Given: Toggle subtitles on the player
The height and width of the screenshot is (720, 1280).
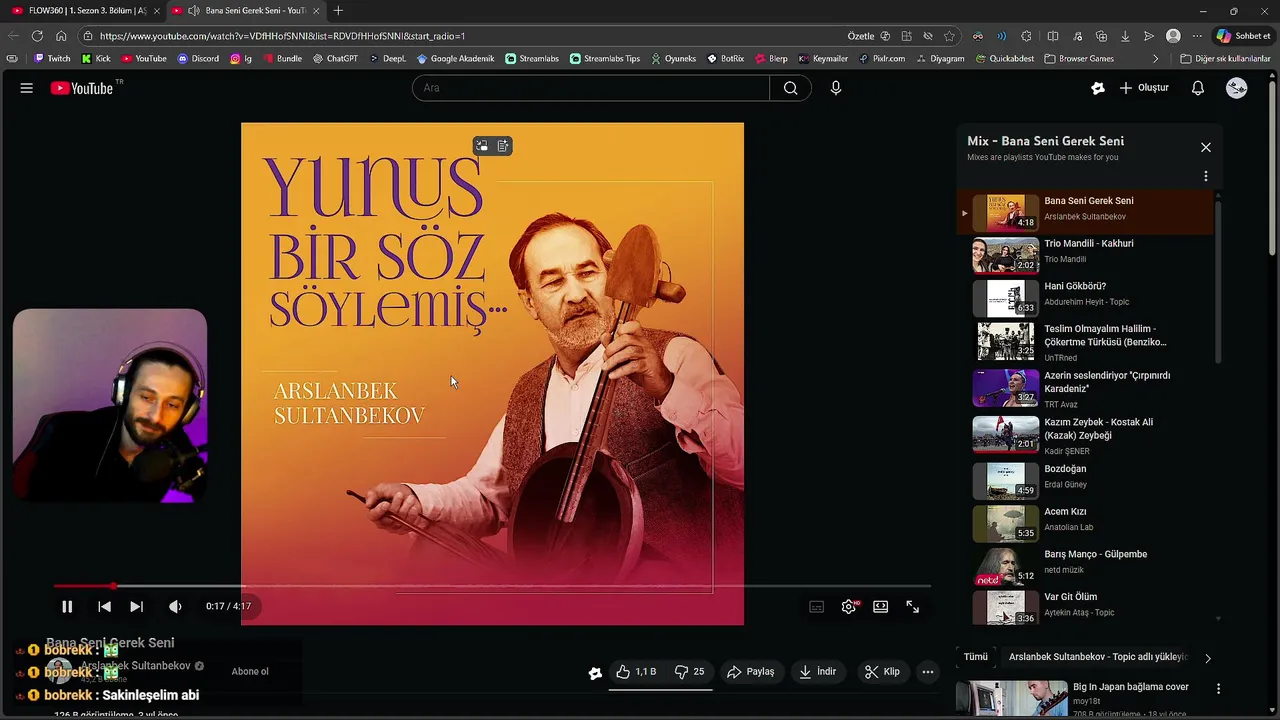Looking at the screenshot, I should pos(816,607).
